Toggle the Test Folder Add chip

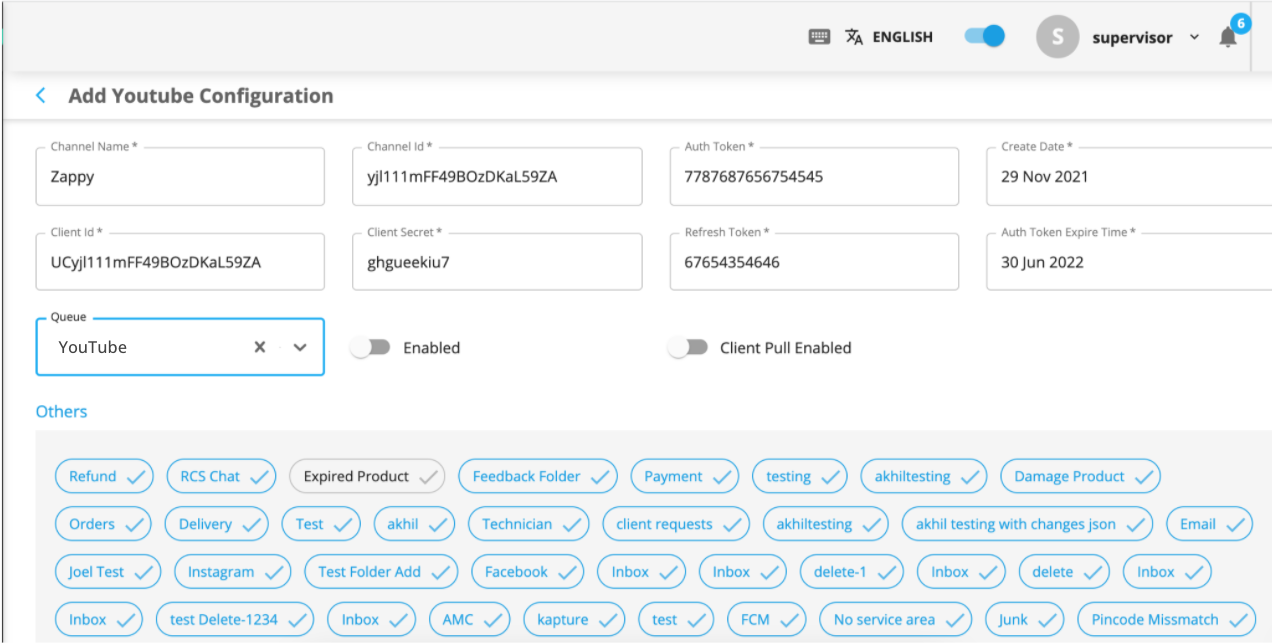[x=381, y=572]
